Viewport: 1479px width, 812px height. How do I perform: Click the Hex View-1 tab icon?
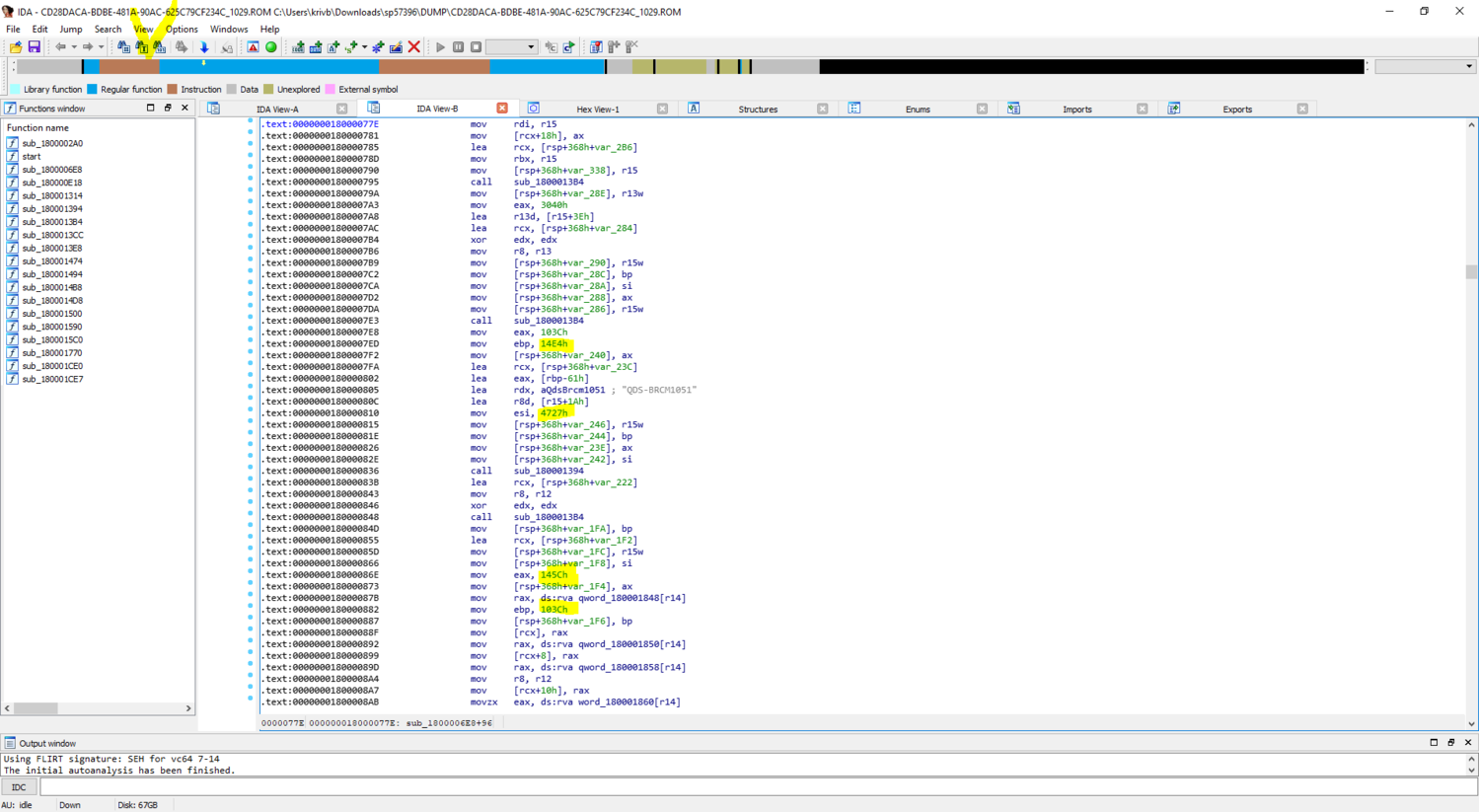[534, 109]
